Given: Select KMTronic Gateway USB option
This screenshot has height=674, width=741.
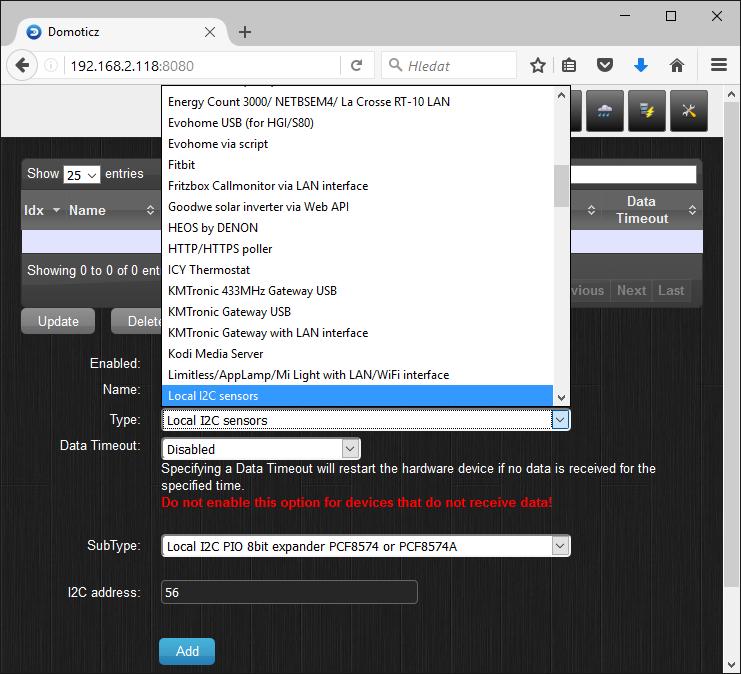Looking at the screenshot, I should pos(357,312).
